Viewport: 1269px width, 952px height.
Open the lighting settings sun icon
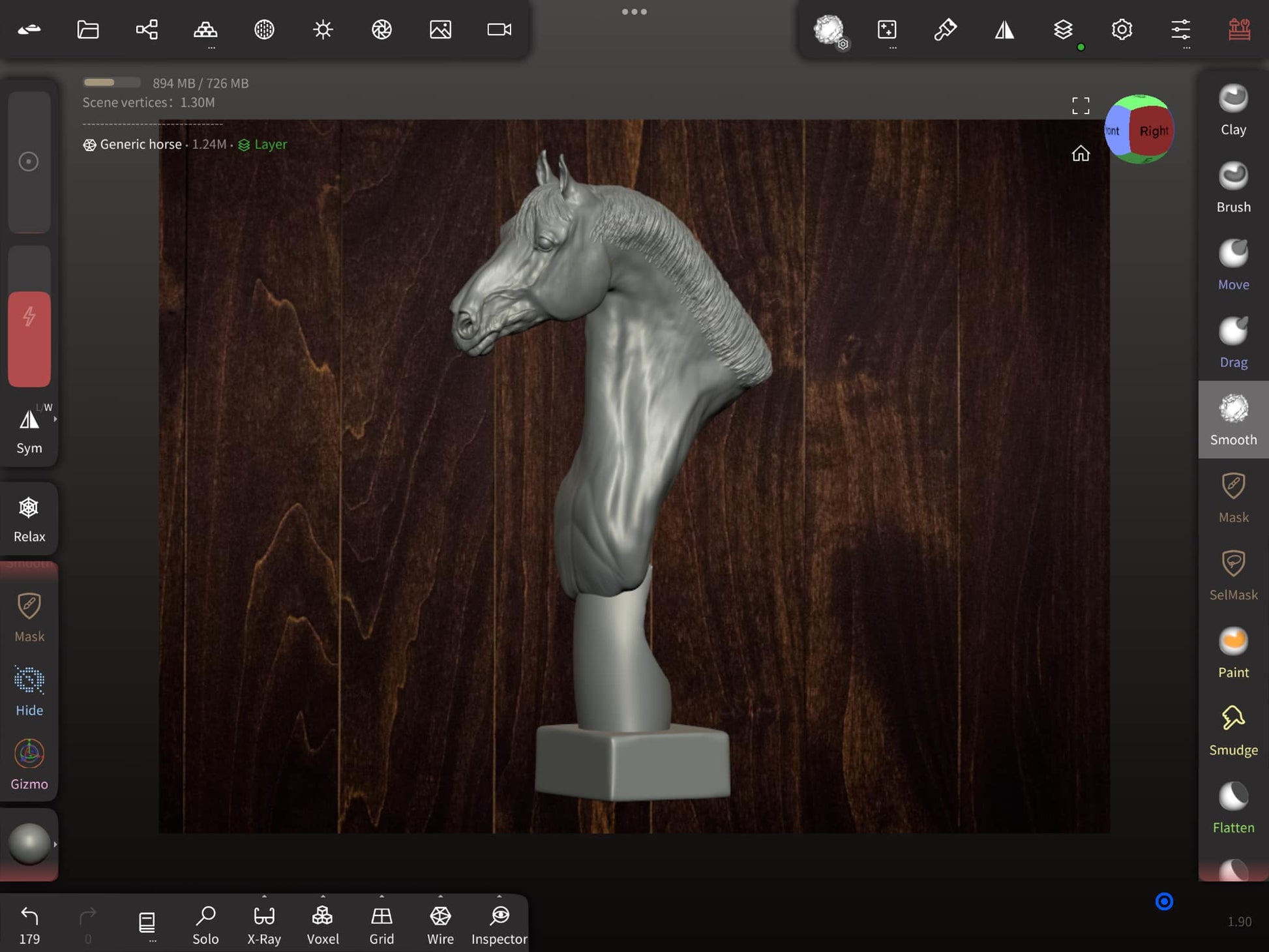tap(323, 30)
